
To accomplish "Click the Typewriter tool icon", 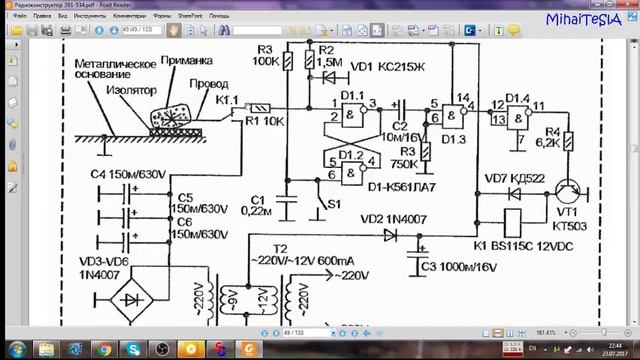I will 499,31.
